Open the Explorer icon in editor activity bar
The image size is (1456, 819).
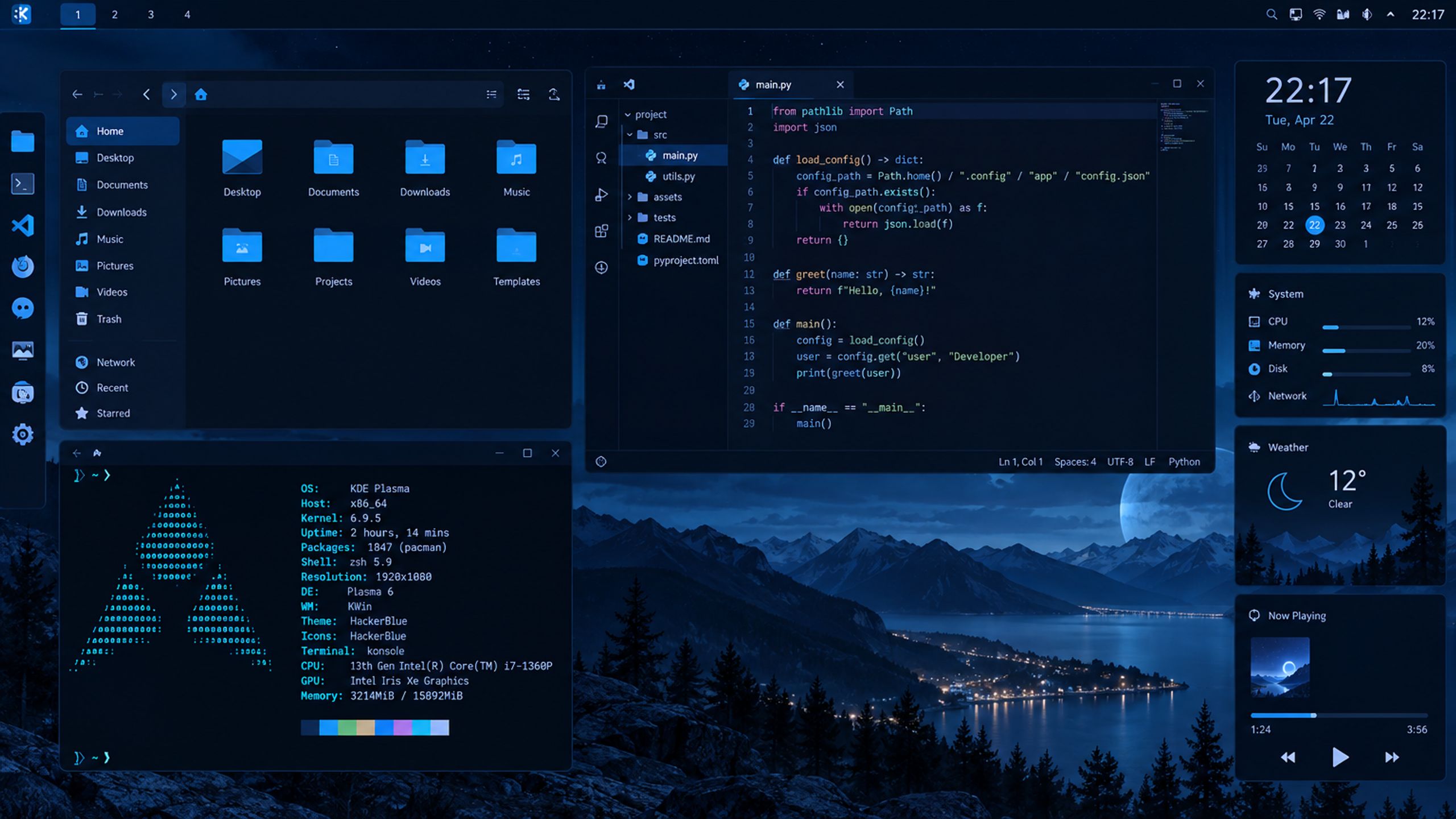pyautogui.click(x=601, y=121)
